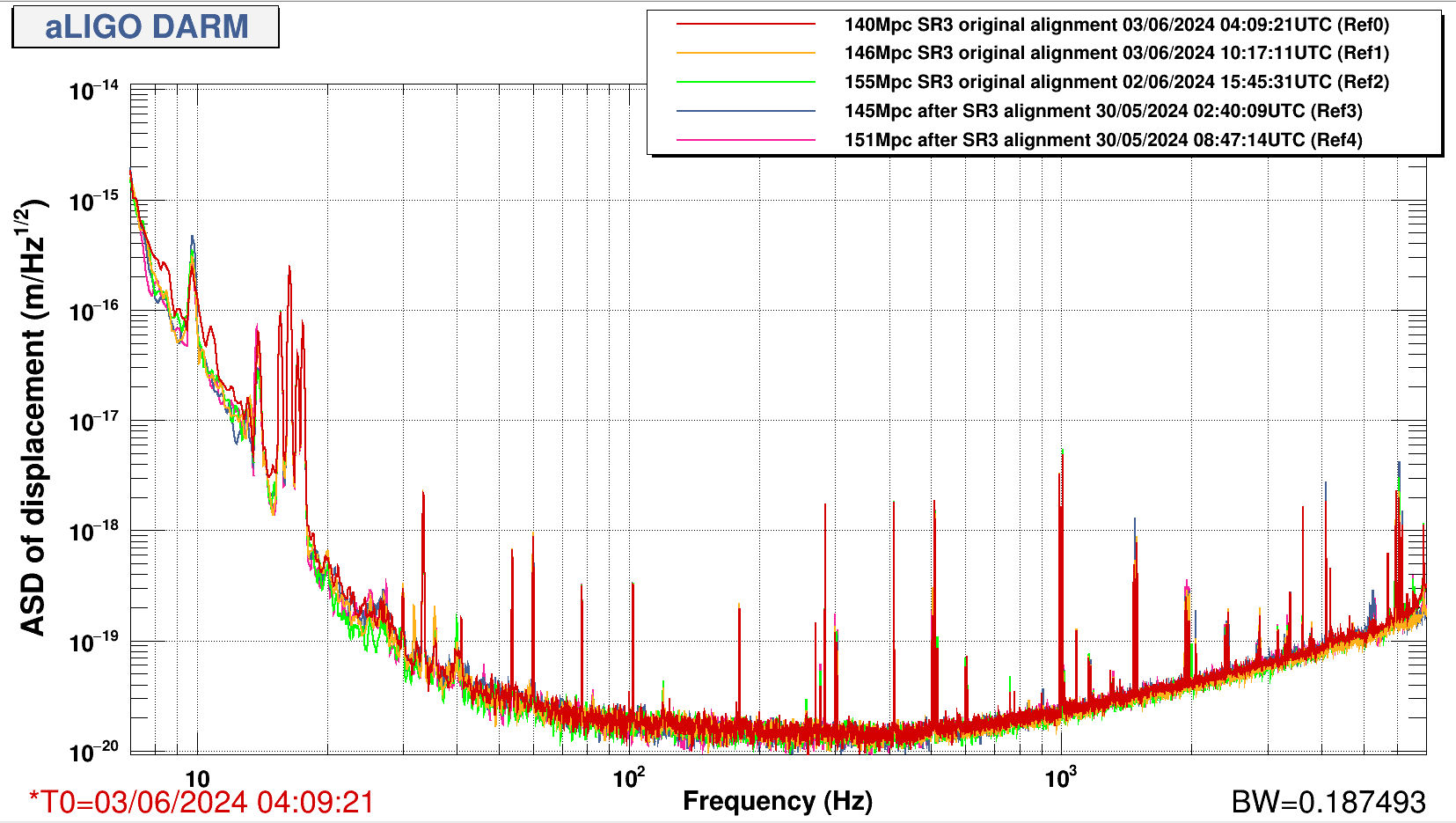Screen dimensions: 1456x823
Task: Click the BW=0.187493 bandwidth label
Action: click(1328, 802)
